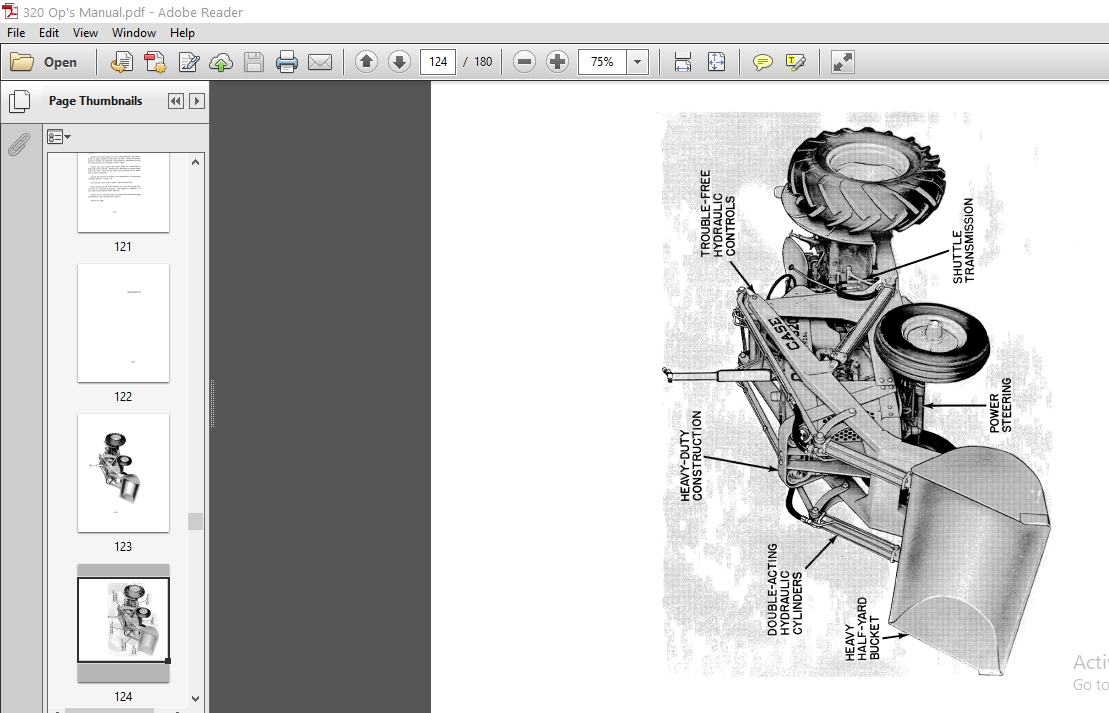
Task: Open the Window menu
Action: point(134,33)
